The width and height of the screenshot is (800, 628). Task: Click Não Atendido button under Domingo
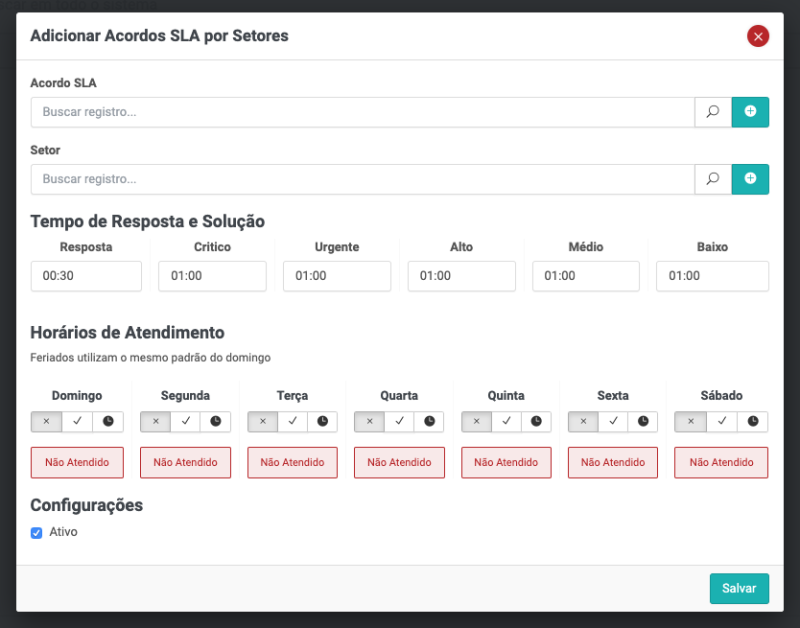[77, 463]
